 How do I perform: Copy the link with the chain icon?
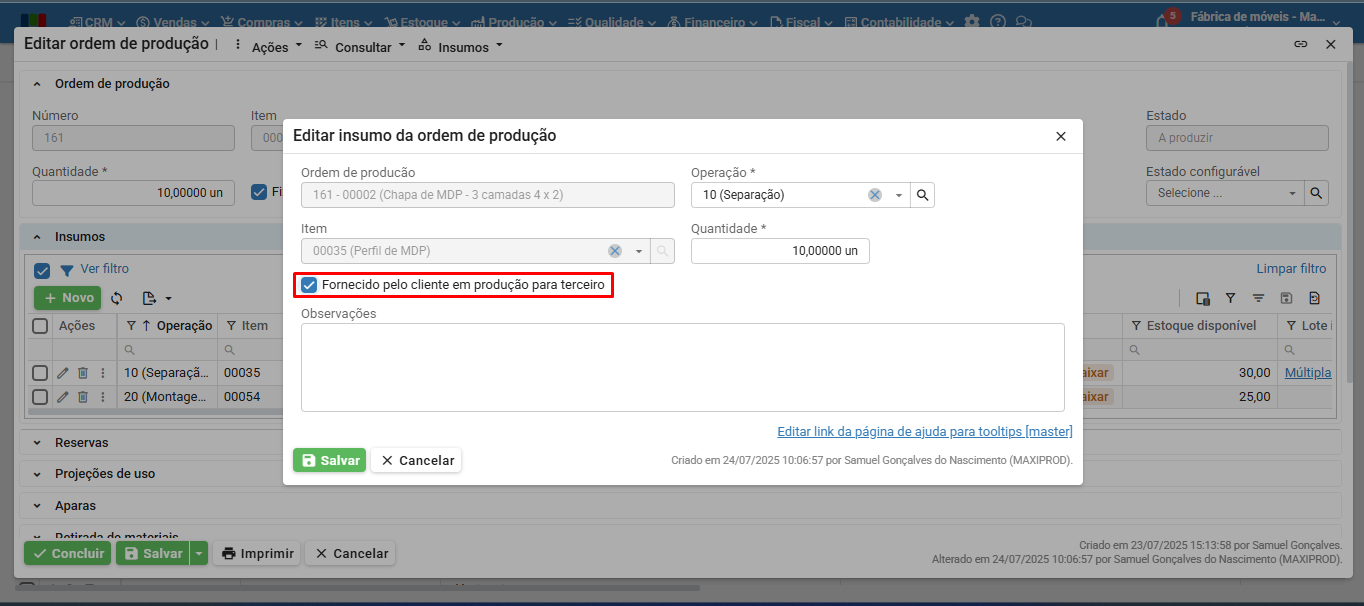pyautogui.click(x=1300, y=44)
